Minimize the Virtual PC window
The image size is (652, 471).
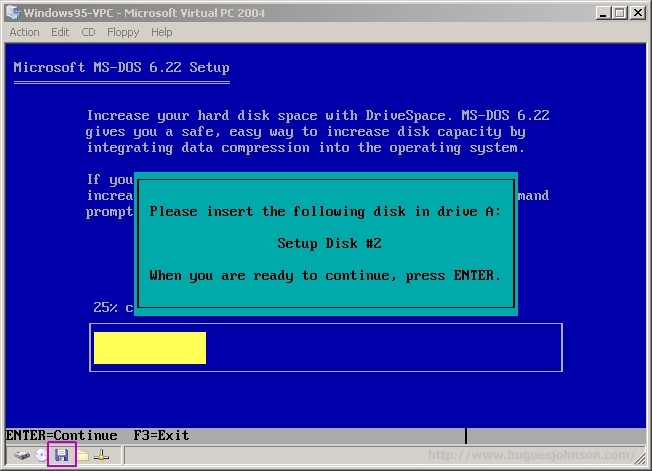pos(603,13)
